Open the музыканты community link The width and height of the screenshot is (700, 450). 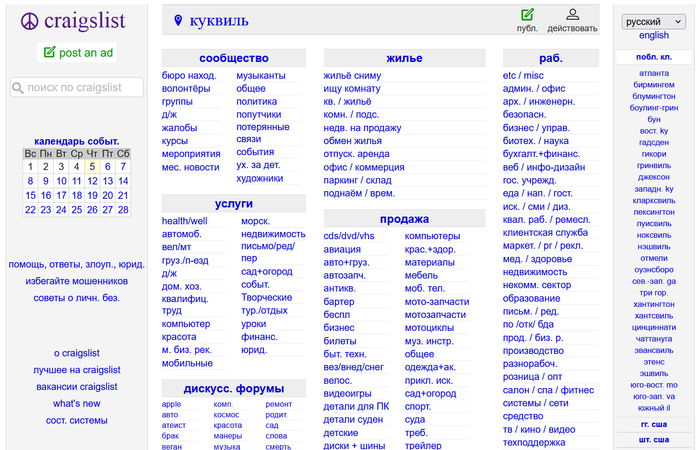261,76
